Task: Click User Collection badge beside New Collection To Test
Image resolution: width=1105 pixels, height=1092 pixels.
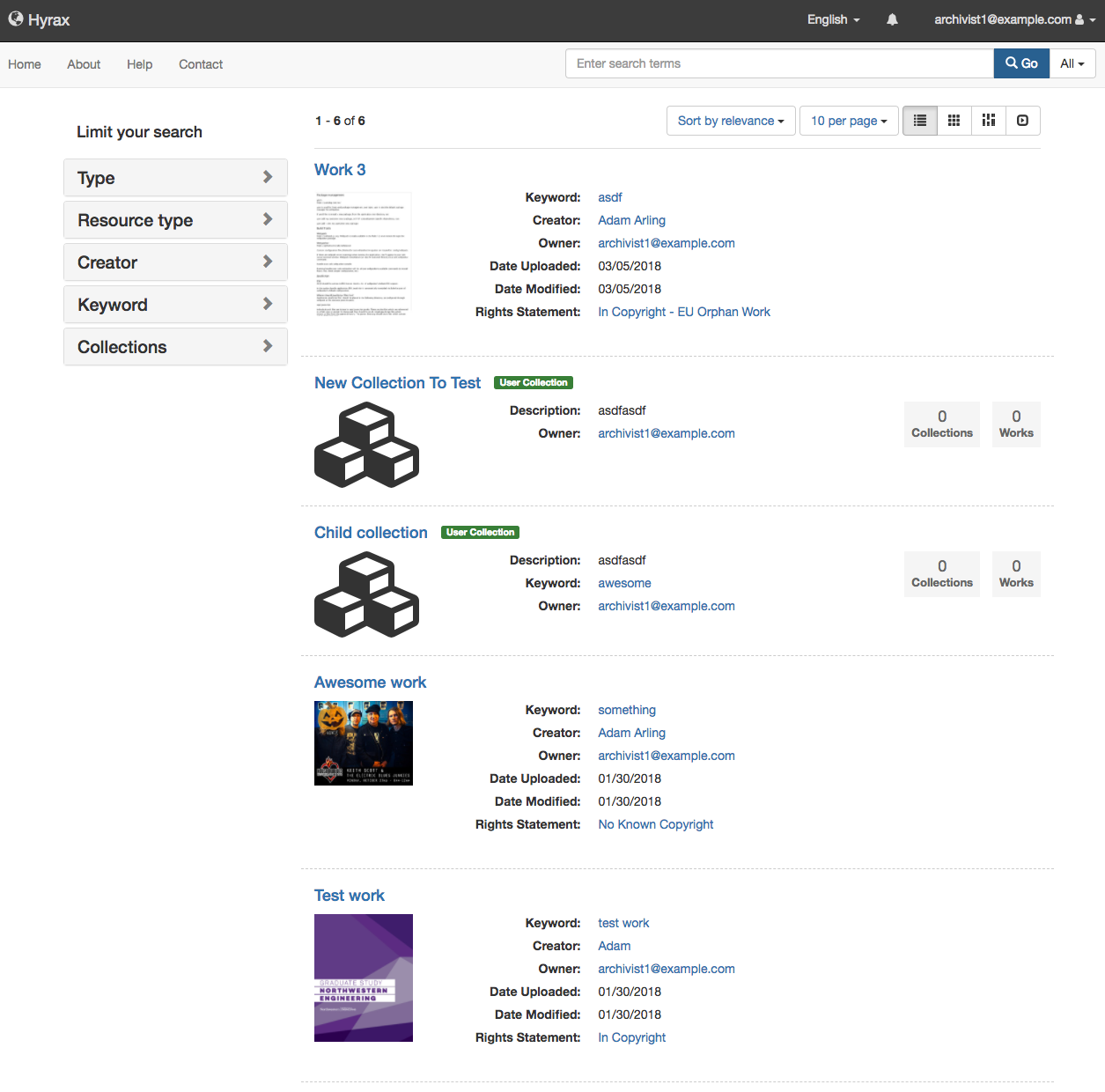Action: pyautogui.click(x=534, y=382)
